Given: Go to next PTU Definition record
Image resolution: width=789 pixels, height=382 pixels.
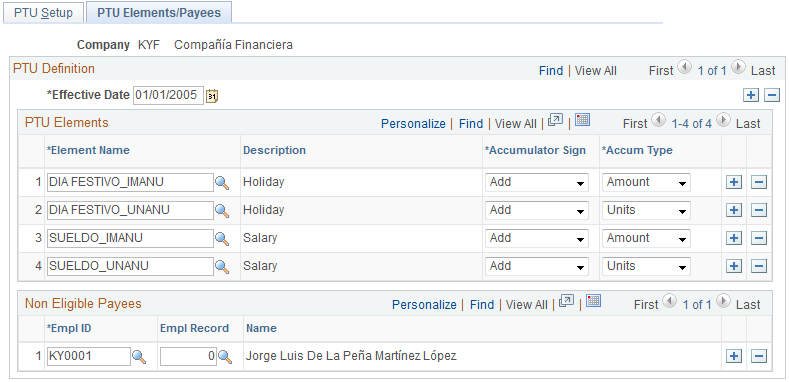Looking at the screenshot, I should coord(738,66).
